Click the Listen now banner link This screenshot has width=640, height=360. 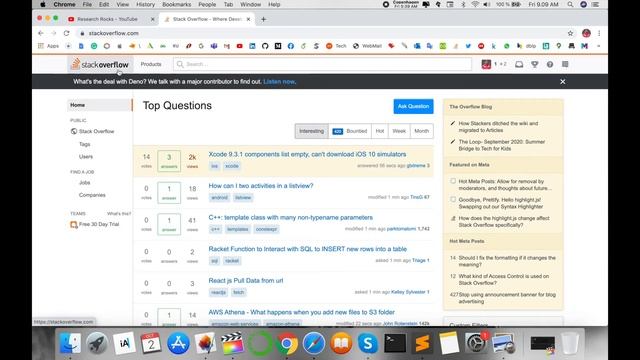click(x=279, y=82)
